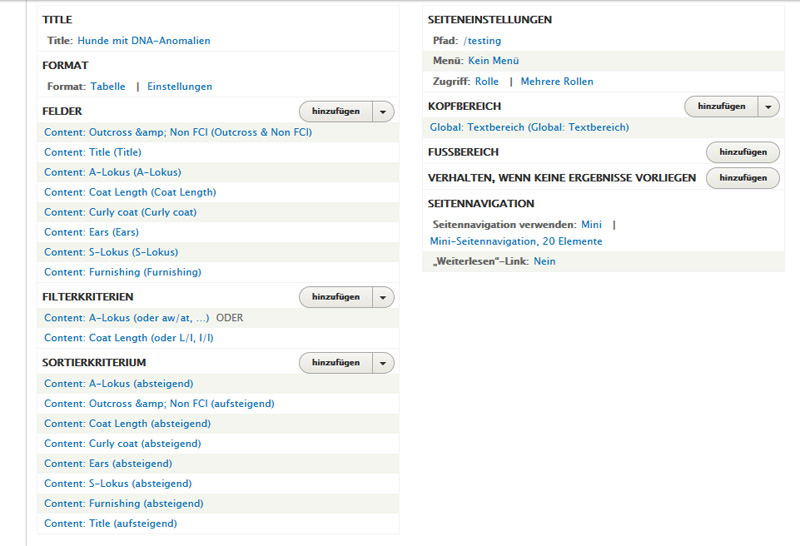The width and height of the screenshot is (800, 546).
Task: Add a Fussbereich element
Action: pos(742,152)
